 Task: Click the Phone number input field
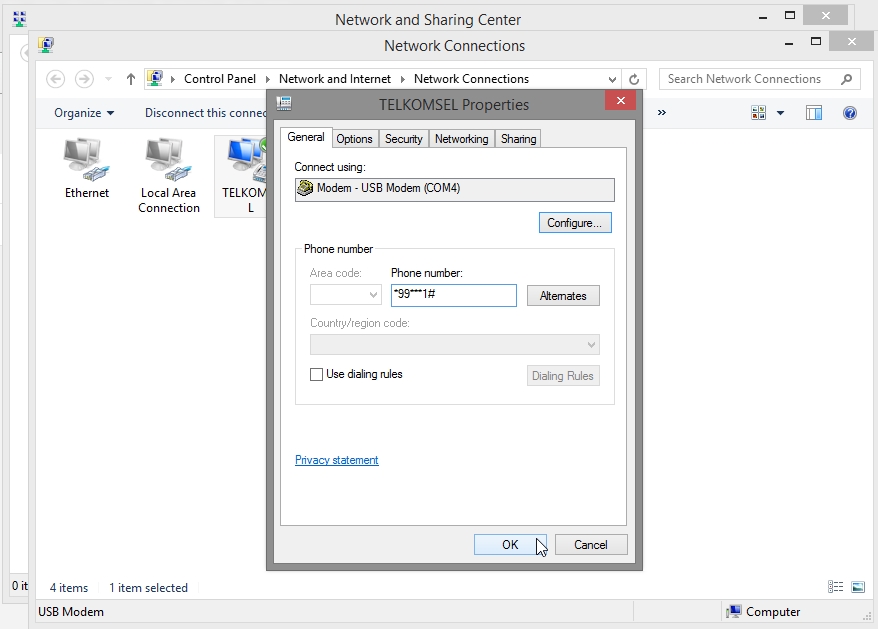454,295
